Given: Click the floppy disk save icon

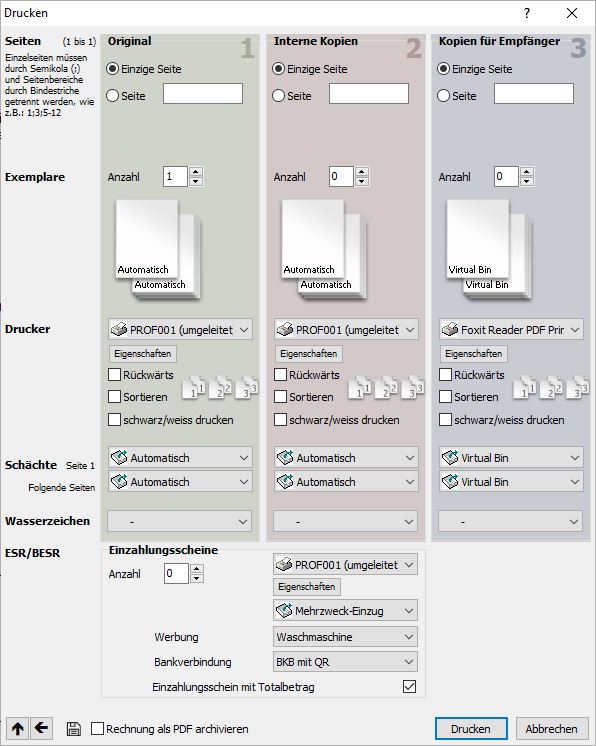Looking at the screenshot, I should pyautogui.click(x=73, y=729).
